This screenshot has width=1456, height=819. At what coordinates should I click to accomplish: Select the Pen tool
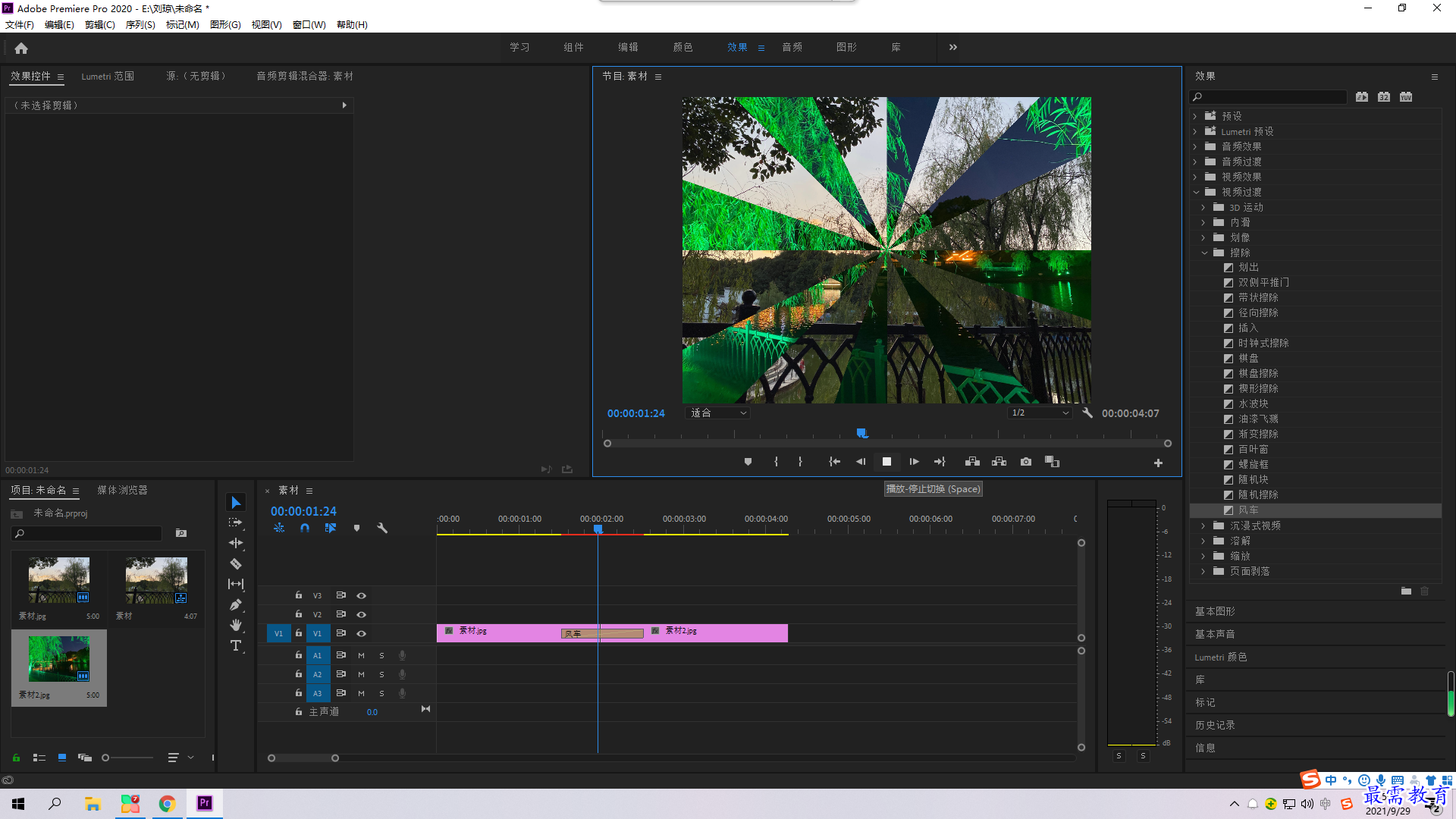tap(236, 604)
